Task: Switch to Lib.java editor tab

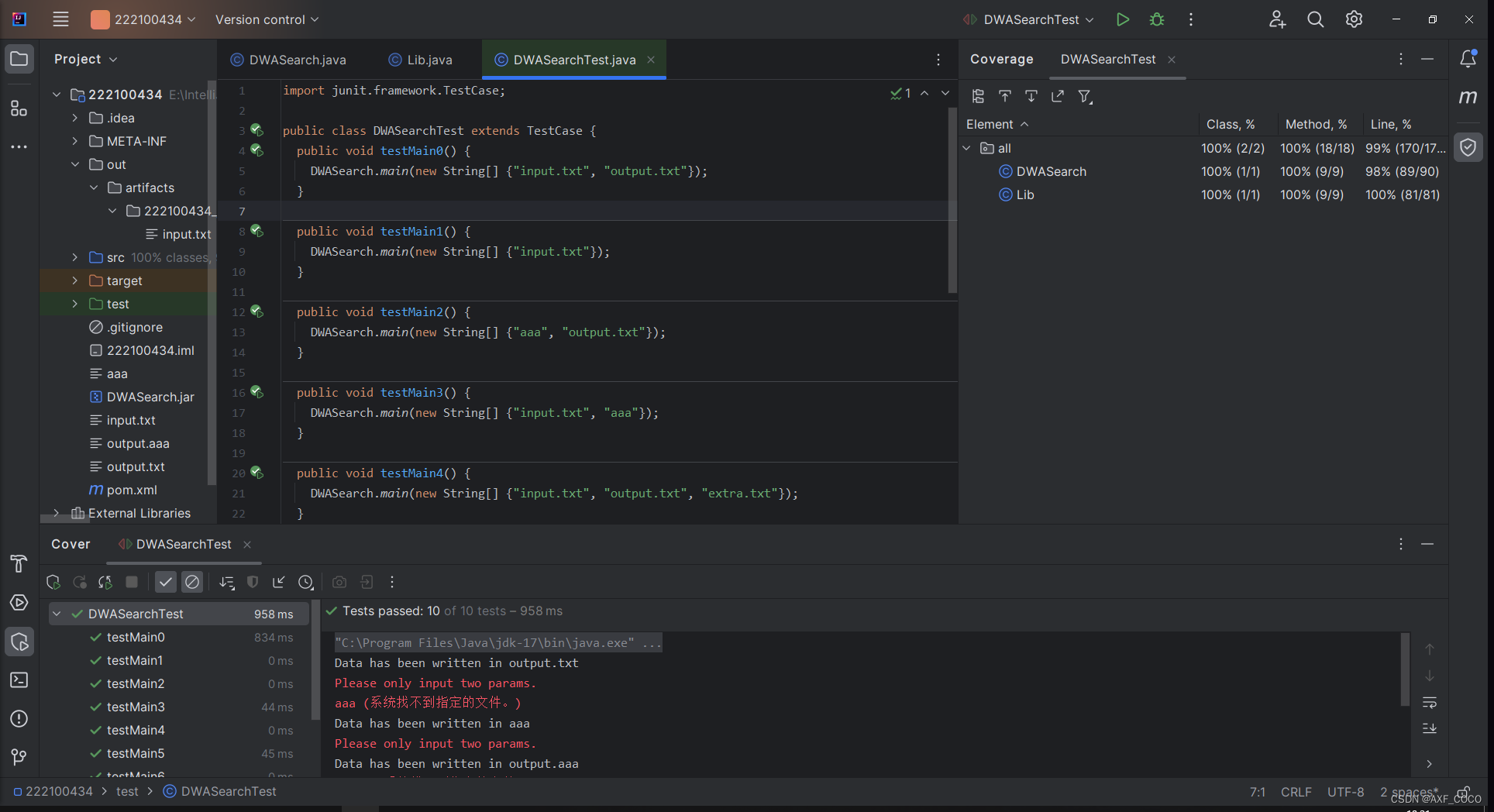Action: (420, 60)
